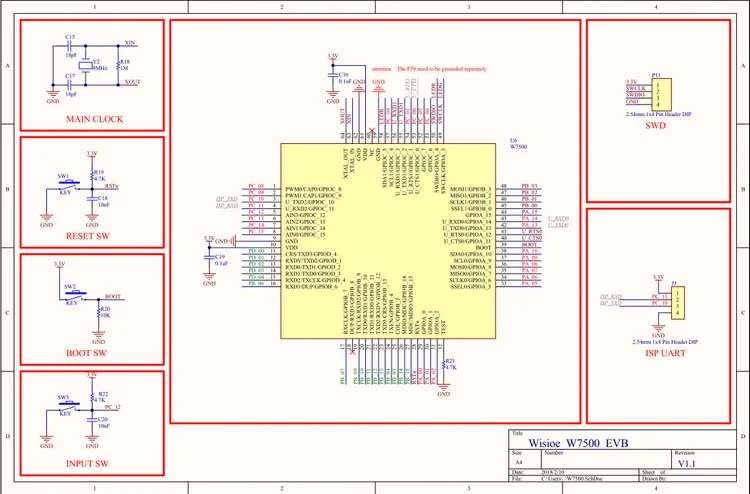Select resistor R21 on the TEST pin
750x494 pixels.
tap(443, 364)
